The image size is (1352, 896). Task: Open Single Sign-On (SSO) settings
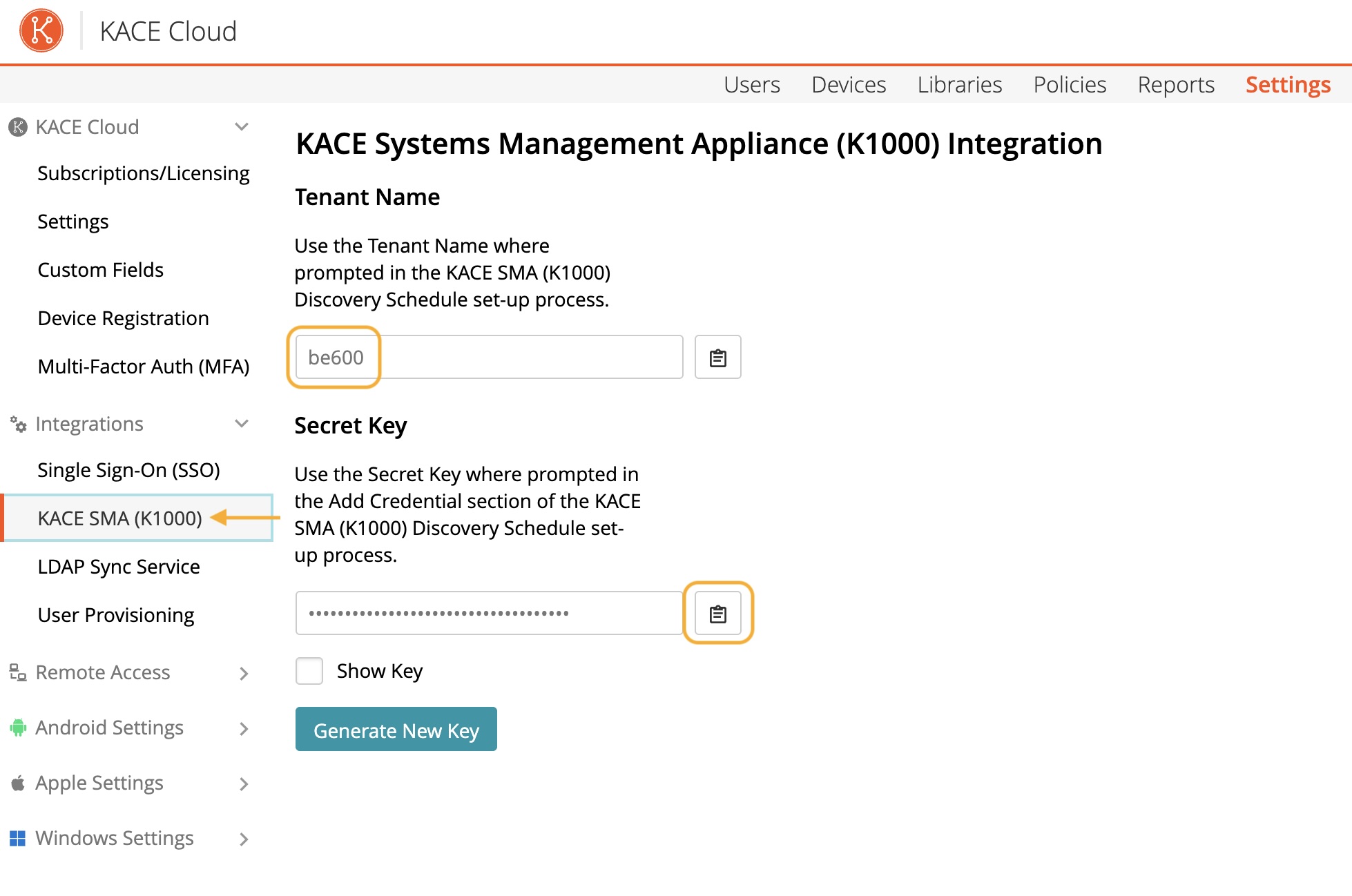click(128, 470)
